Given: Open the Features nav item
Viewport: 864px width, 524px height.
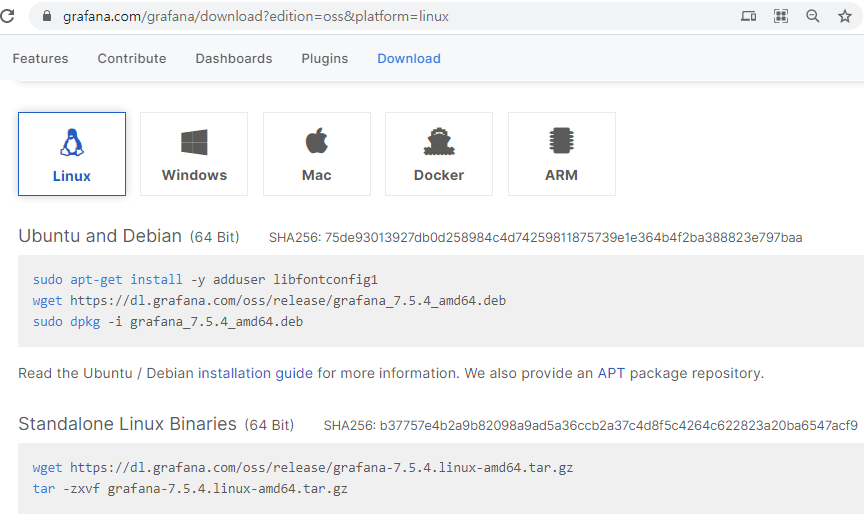Looking at the screenshot, I should tap(40, 58).
